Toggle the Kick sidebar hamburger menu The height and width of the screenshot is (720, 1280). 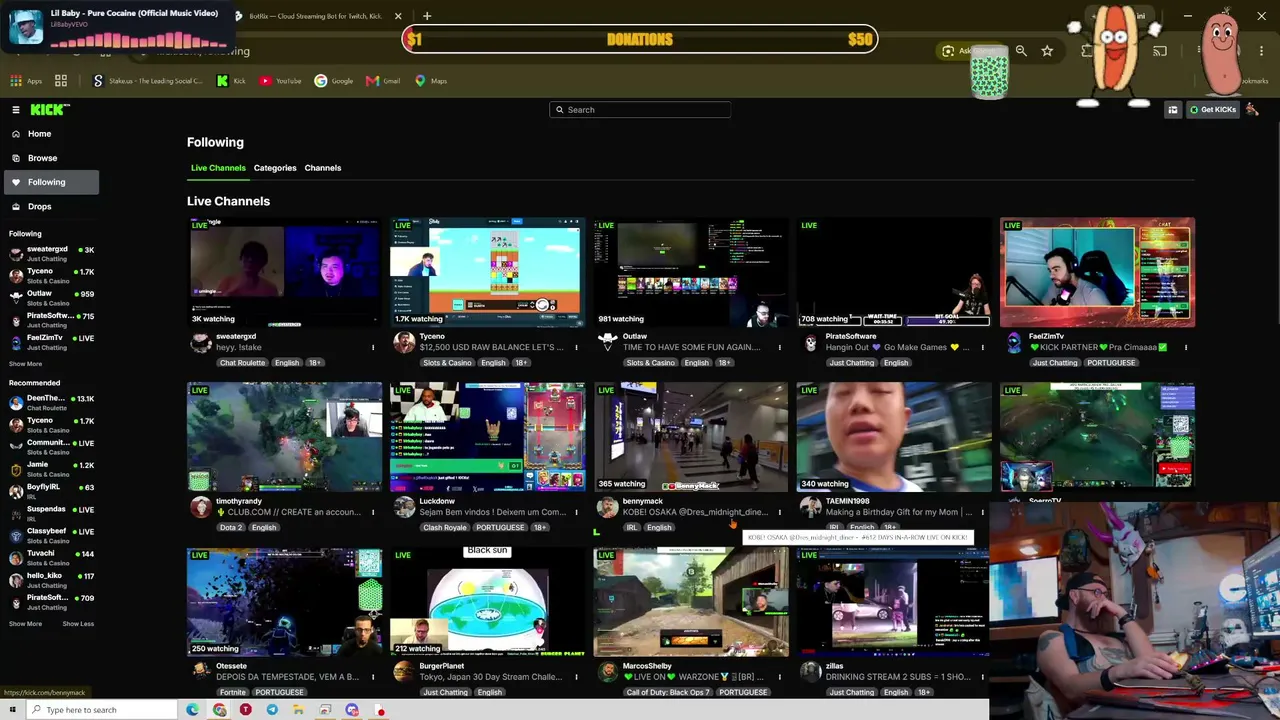(16, 110)
